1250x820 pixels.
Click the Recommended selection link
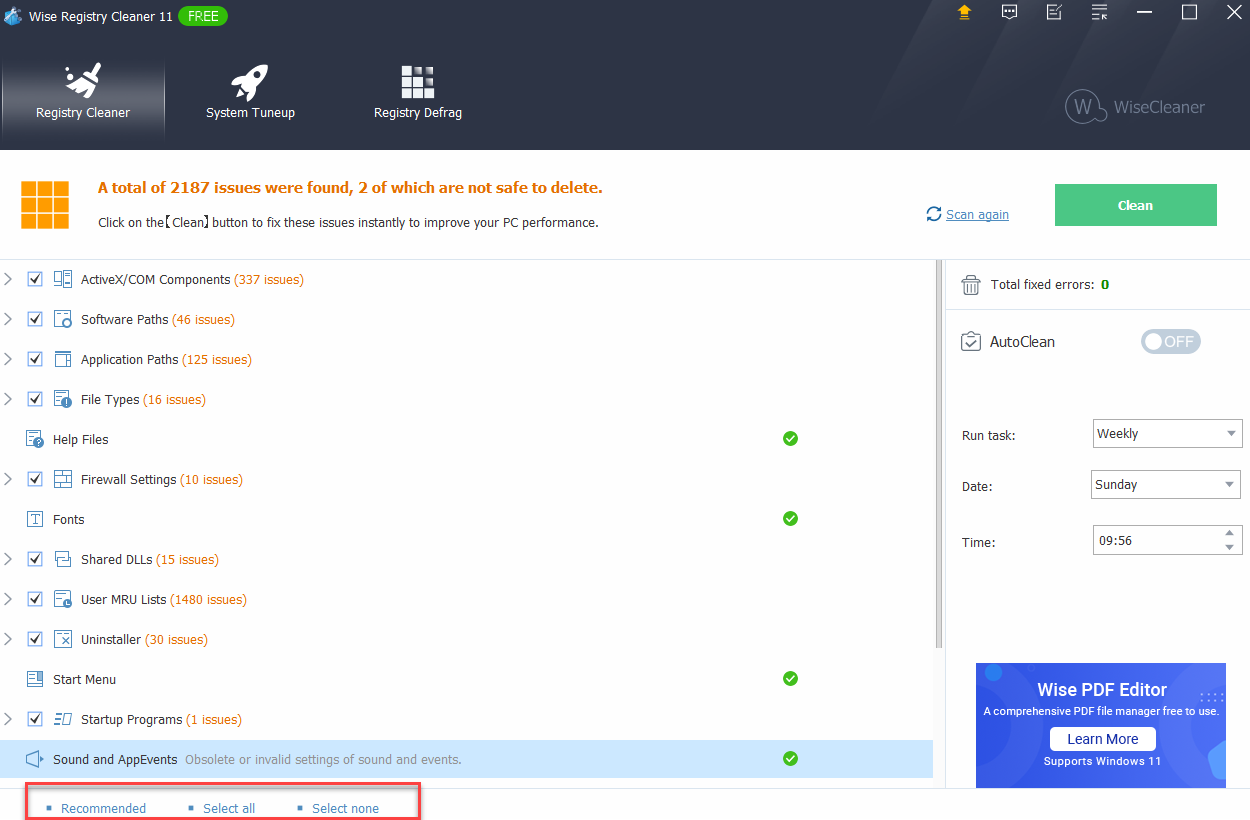[103, 808]
